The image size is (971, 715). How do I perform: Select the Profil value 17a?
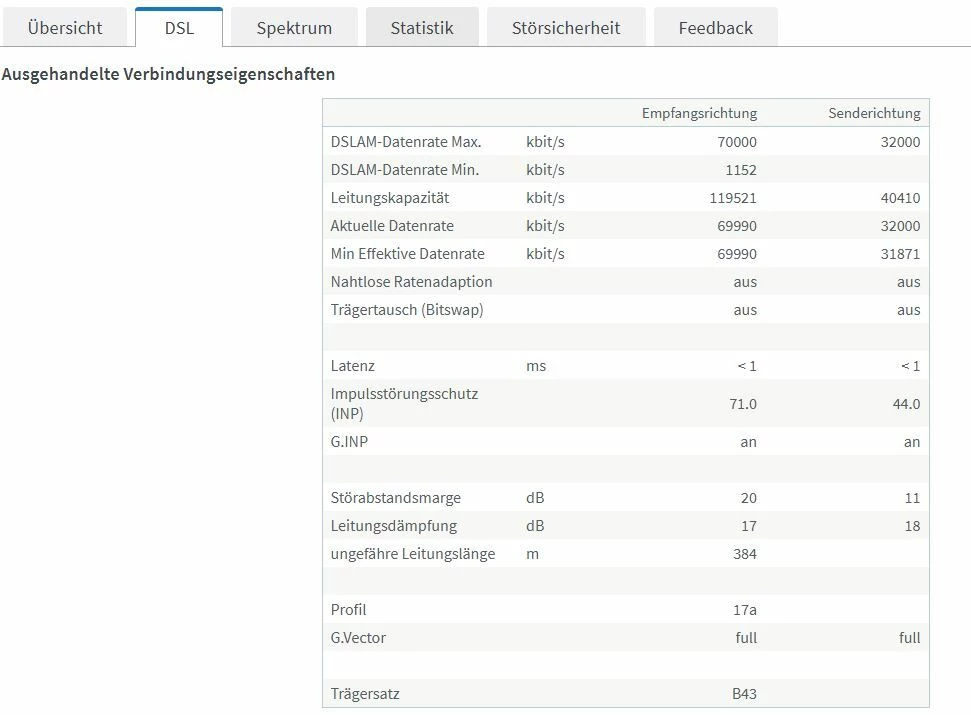click(745, 610)
